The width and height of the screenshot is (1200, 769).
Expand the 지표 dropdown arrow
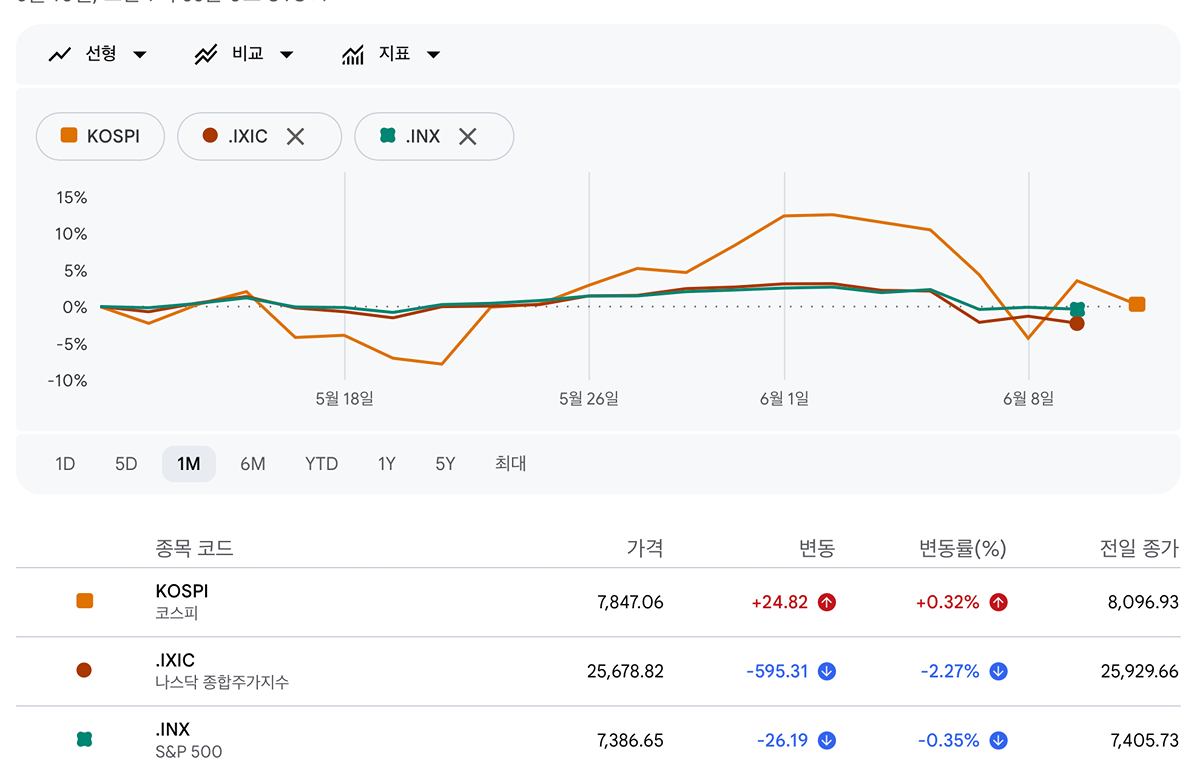433,55
